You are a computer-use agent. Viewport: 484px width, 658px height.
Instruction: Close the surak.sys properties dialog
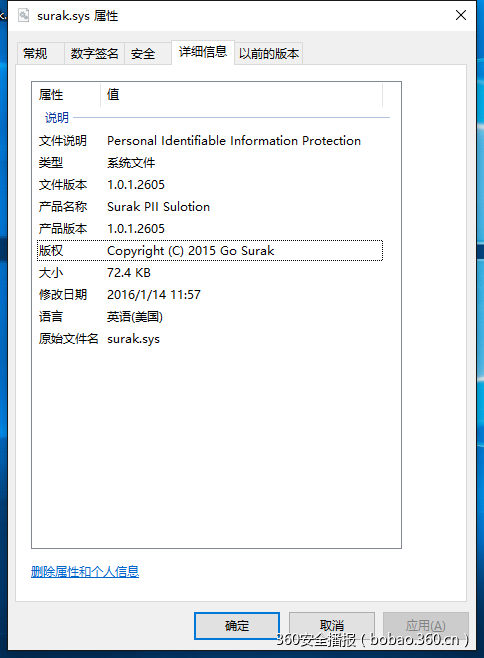click(x=461, y=16)
